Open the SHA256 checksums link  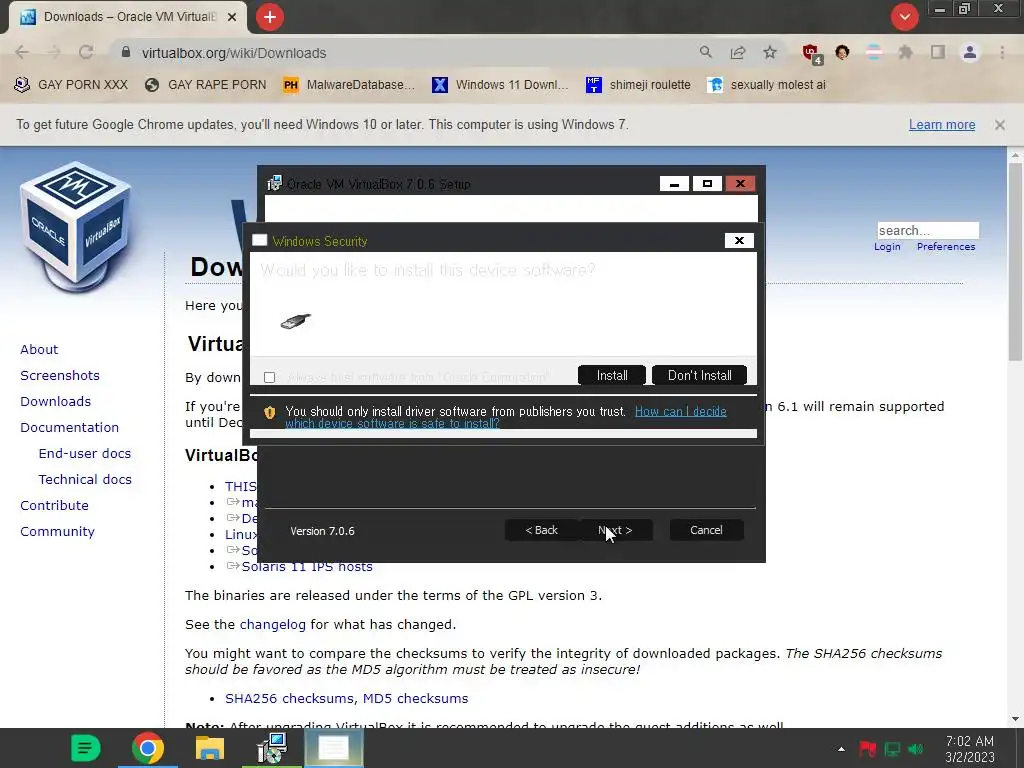[290, 698]
